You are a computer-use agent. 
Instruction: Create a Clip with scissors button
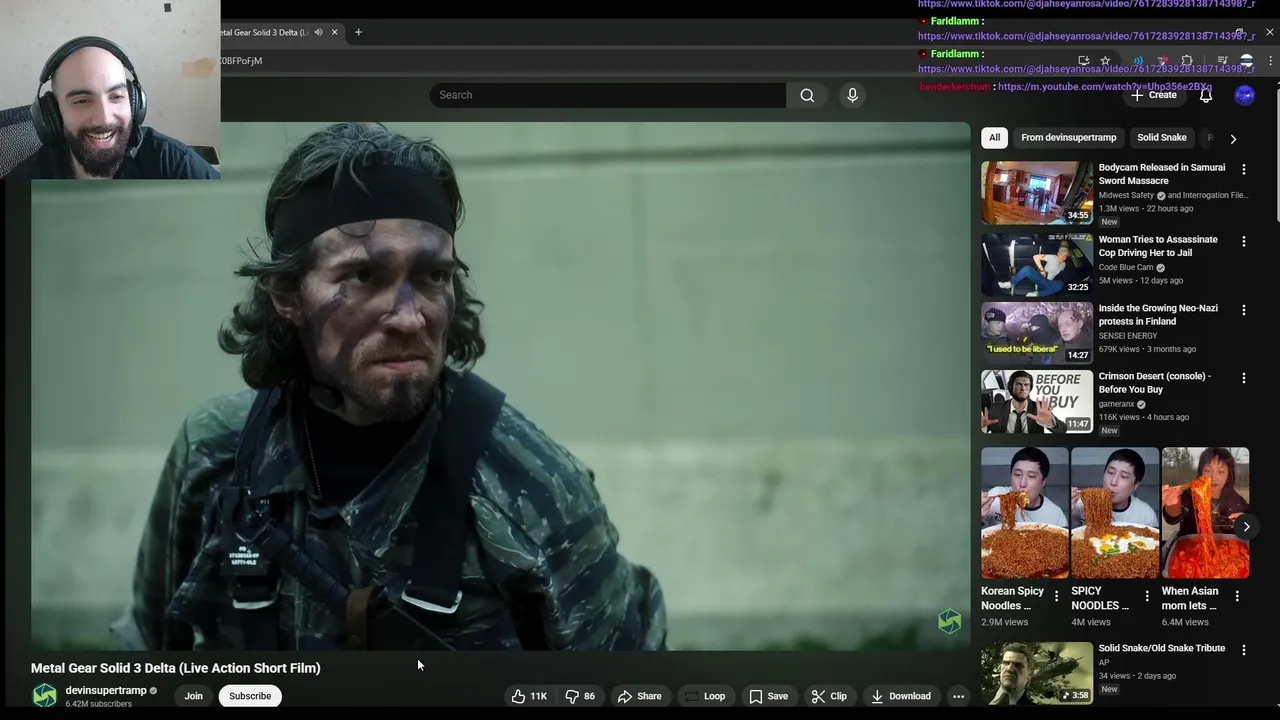(x=829, y=696)
